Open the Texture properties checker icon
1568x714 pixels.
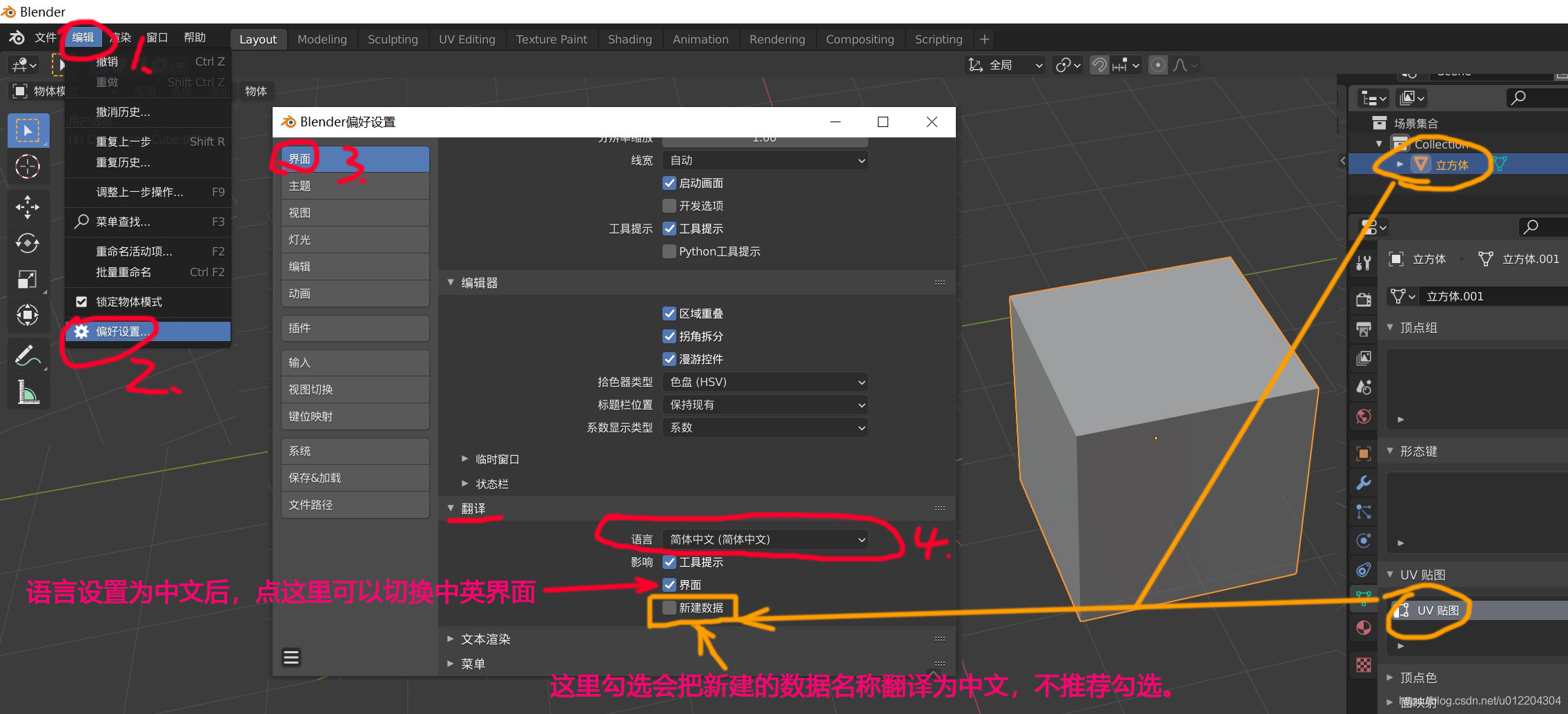click(x=1364, y=664)
